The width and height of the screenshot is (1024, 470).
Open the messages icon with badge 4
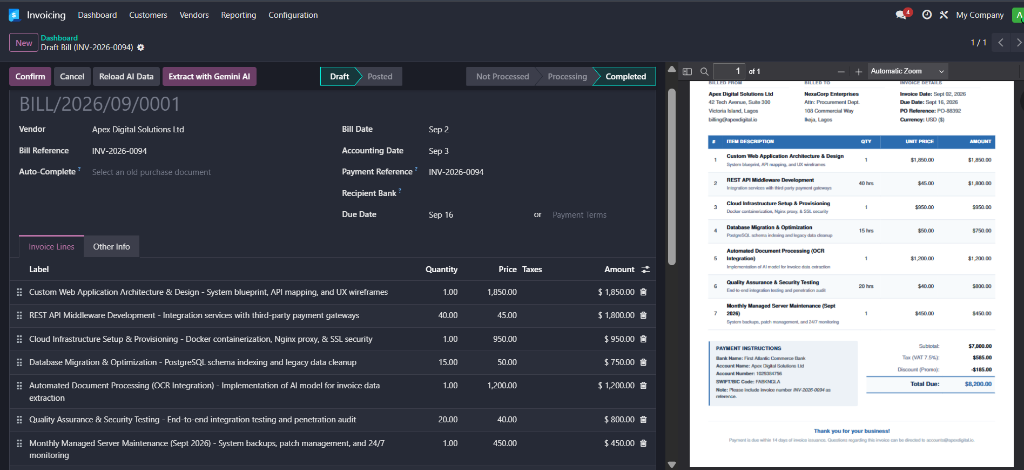coord(903,14)
